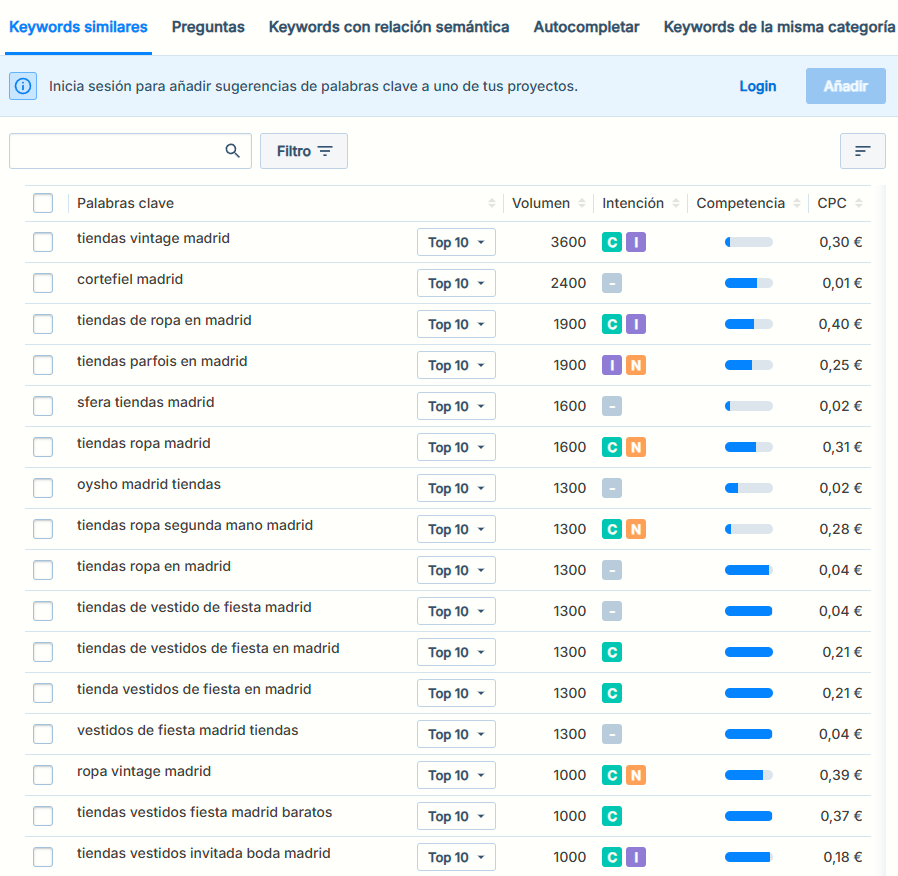Image resolution: width=898 pixels, height=876 pixels.
Task: Open the sort options icon button
Action: click(862, 151)
